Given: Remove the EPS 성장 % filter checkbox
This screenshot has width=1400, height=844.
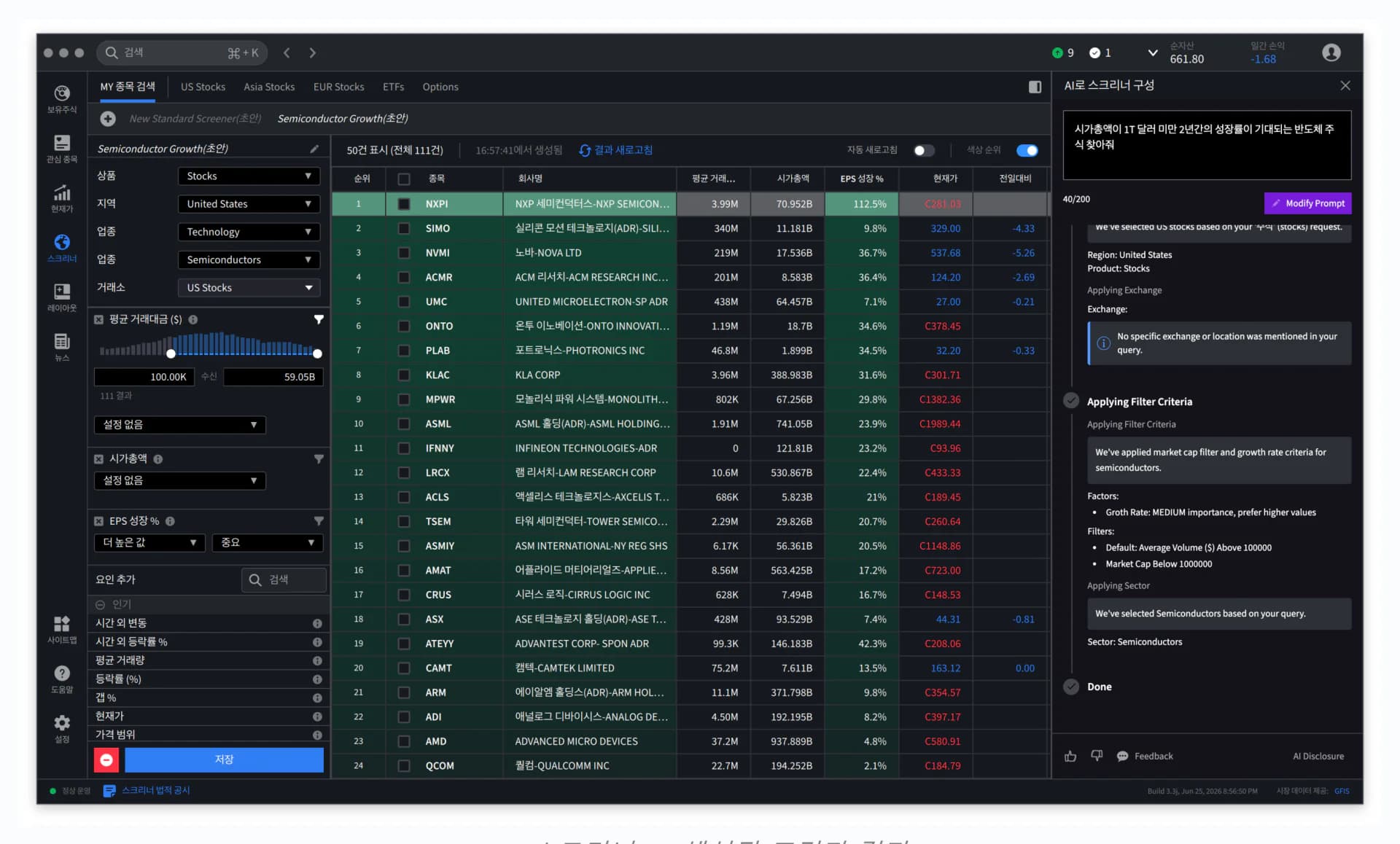Looking at the screenshot, I should (98, 520).
